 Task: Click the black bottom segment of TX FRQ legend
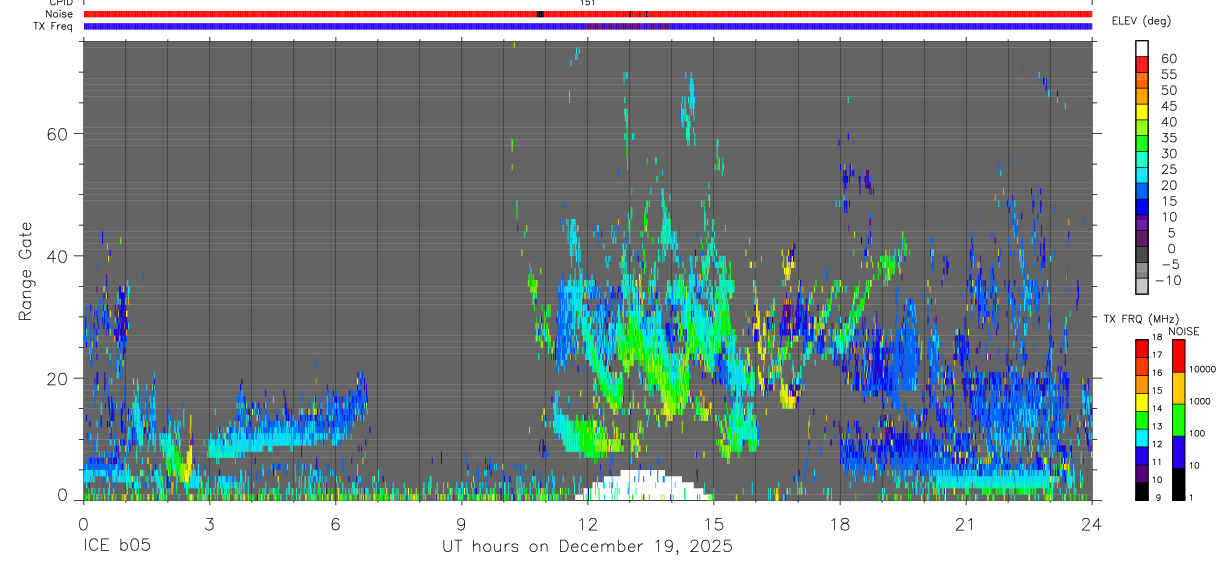click(1142, 489)
